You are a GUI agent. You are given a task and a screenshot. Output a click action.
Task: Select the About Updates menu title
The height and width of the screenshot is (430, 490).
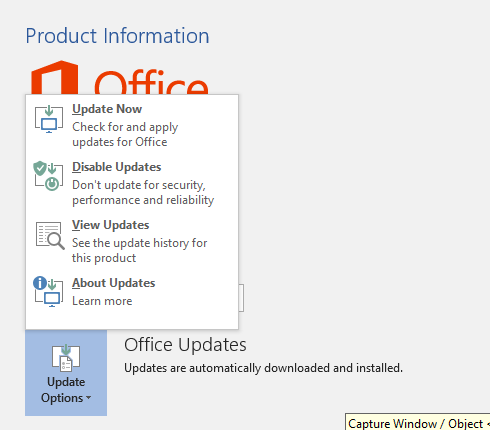(x=114, y=283)
